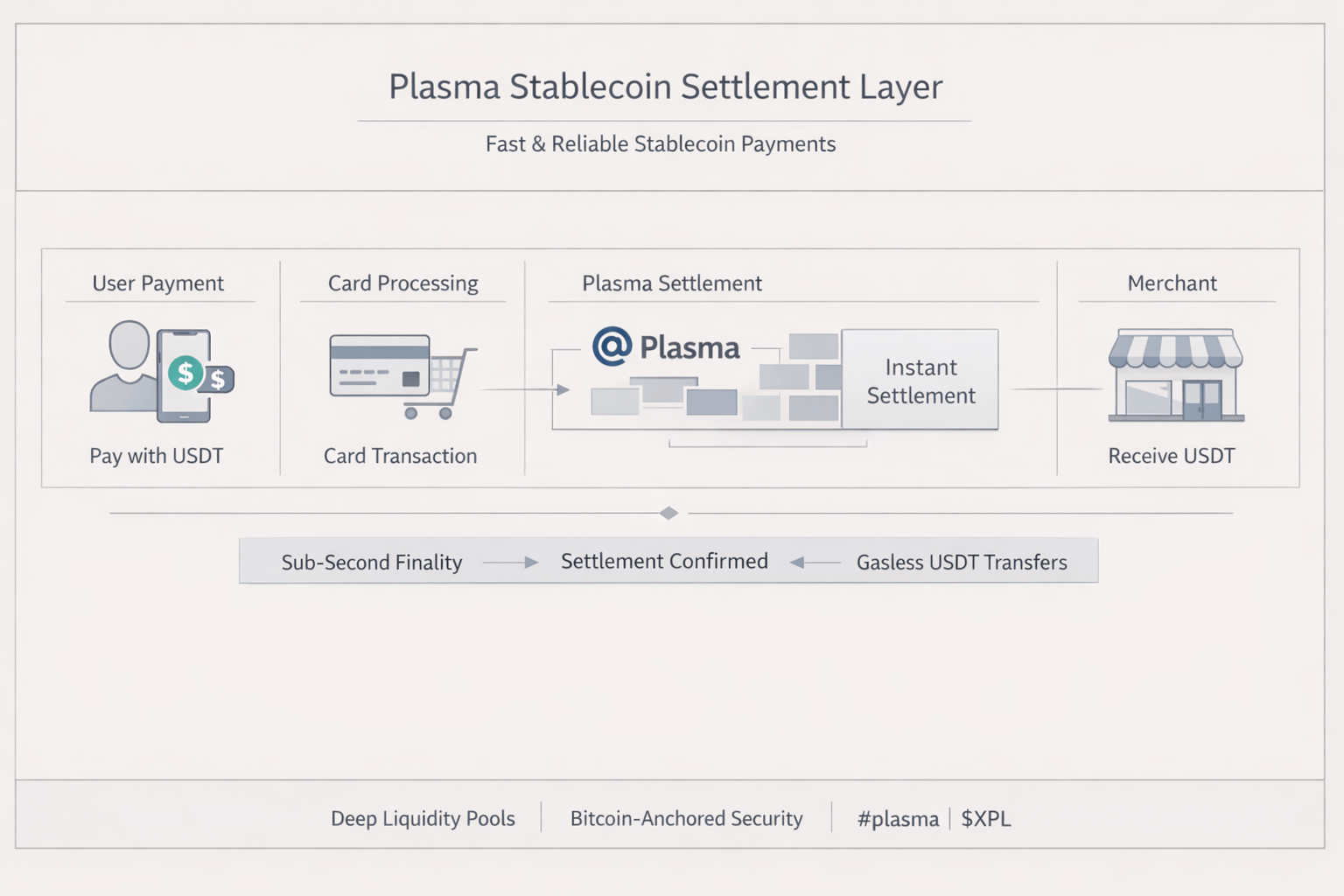Click the Plasma @ logo icon
1344x896 pixels.
612,346
